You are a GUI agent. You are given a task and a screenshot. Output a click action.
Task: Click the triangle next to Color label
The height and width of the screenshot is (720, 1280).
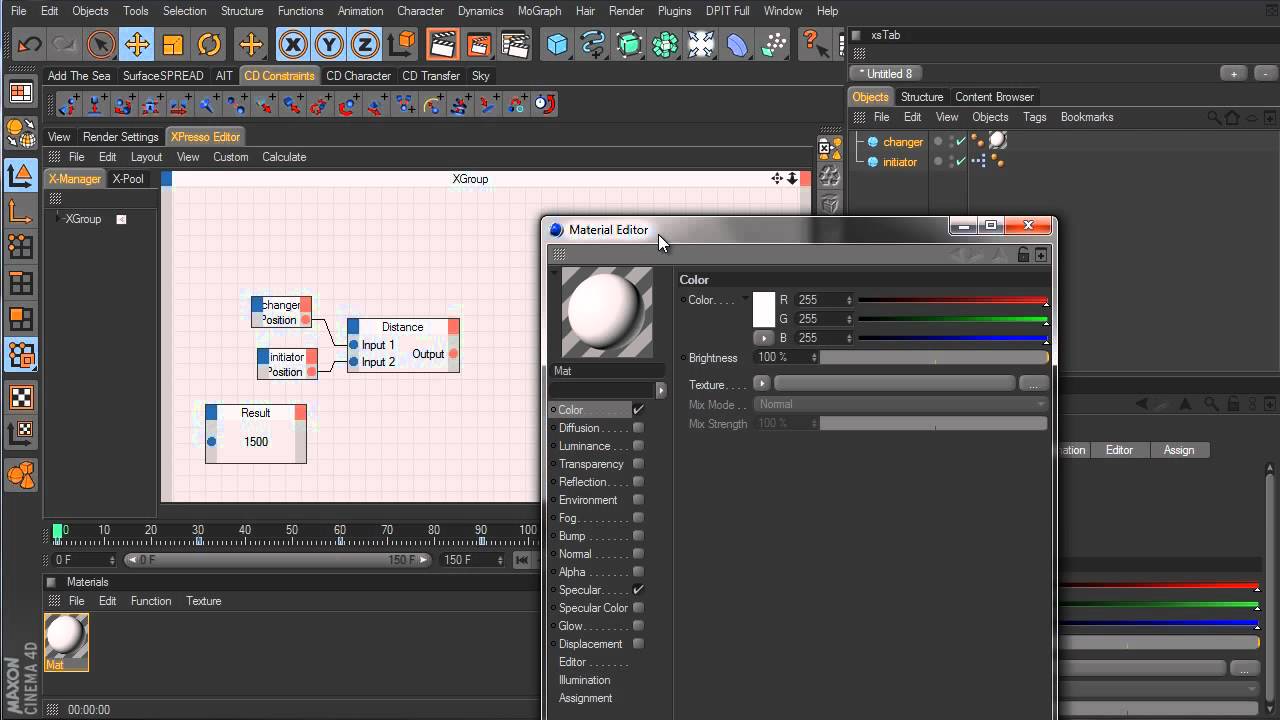tap(745, 299)
